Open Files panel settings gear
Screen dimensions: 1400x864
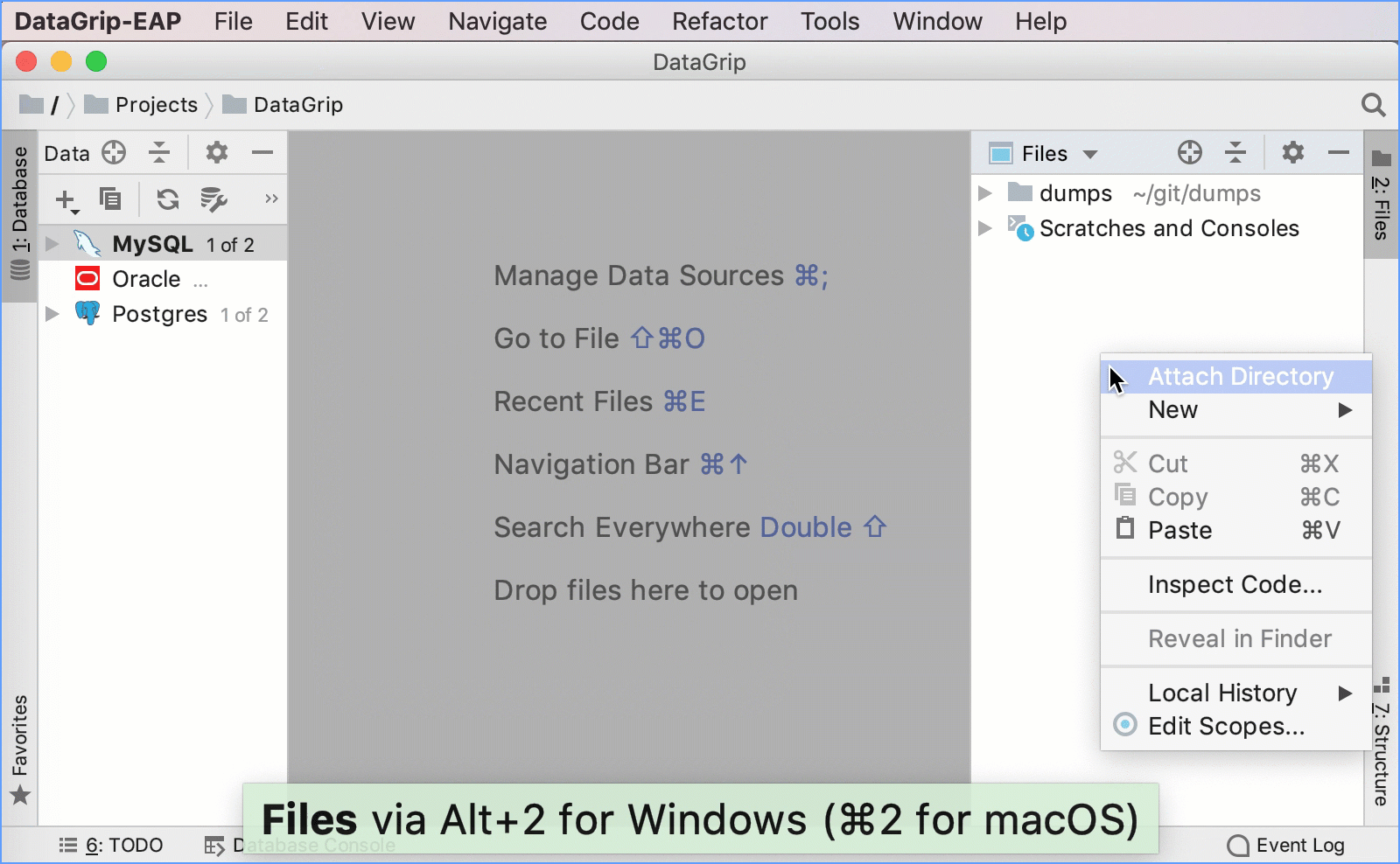coord(1293,153)
